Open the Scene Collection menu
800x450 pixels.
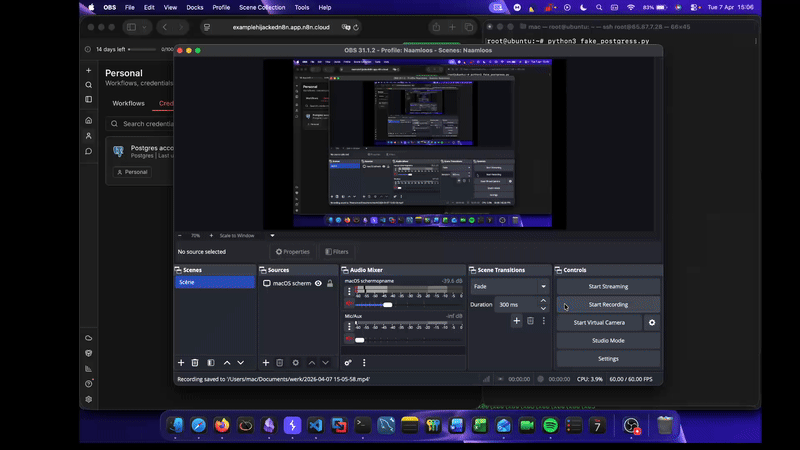pos(261,7)
